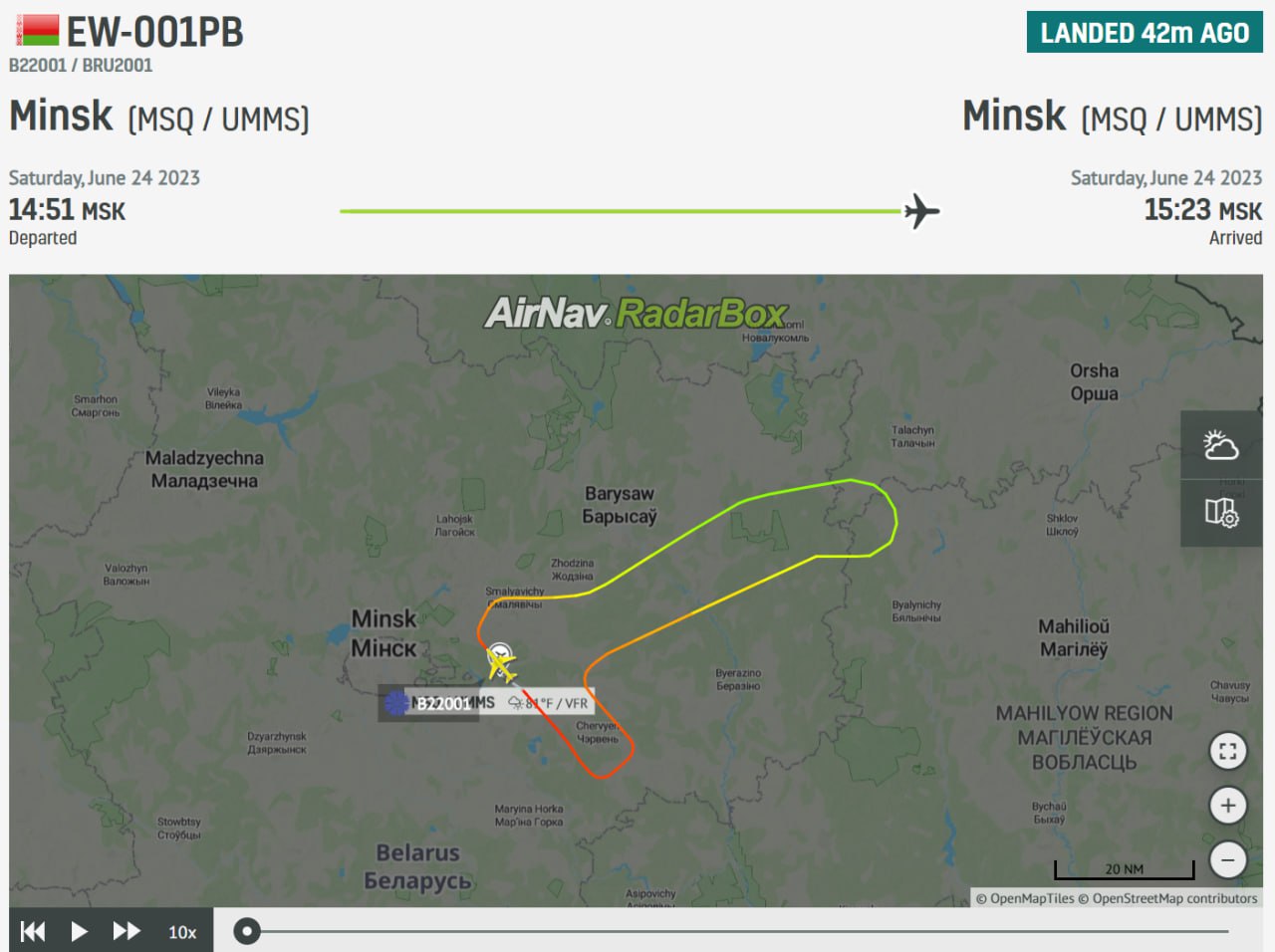Click the fullscreen map button
This screenshot has height=952, width=1275.
pos(1228,752)
